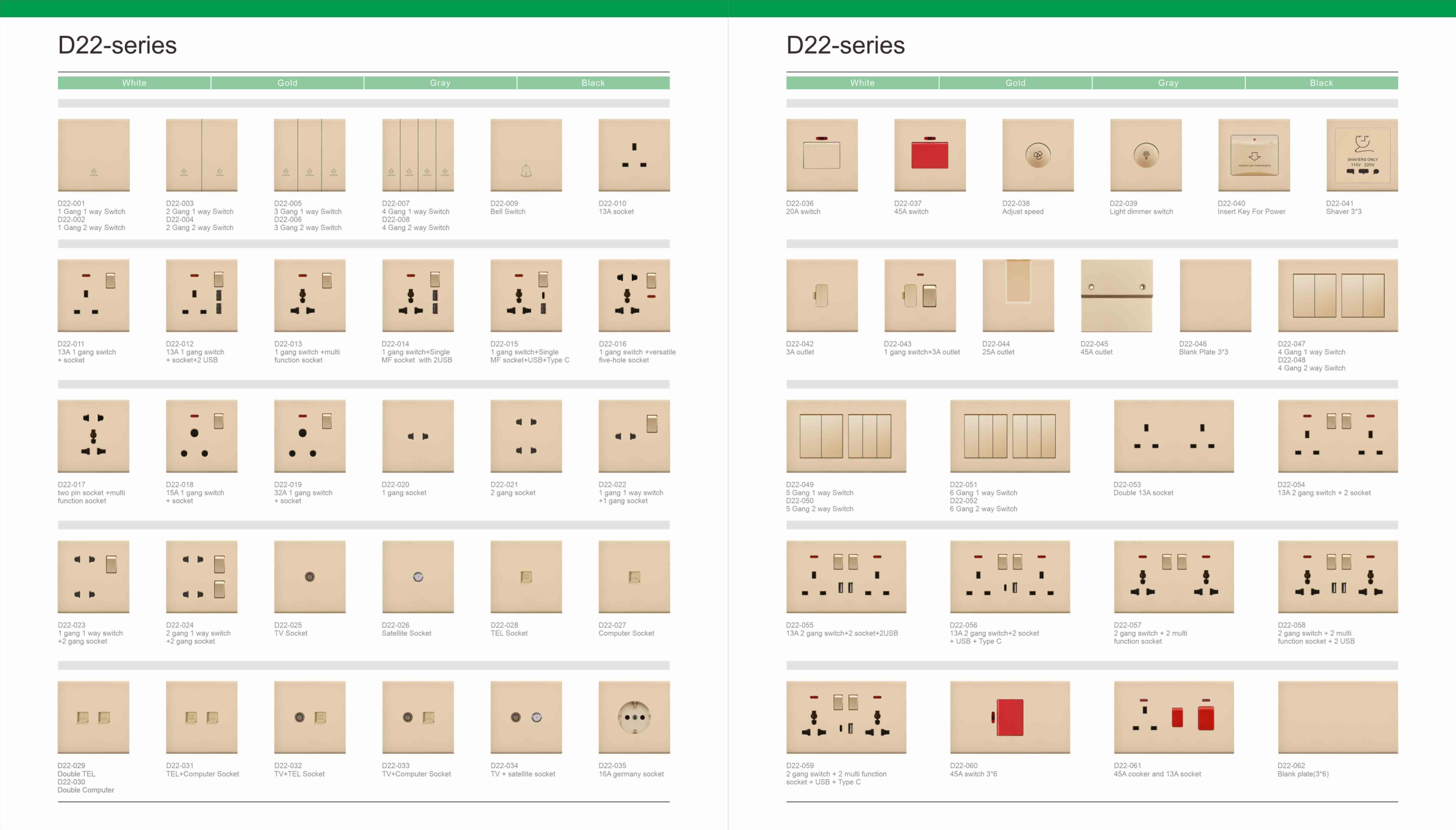Click the '1 Gang 2 way Switch' text

91,228
